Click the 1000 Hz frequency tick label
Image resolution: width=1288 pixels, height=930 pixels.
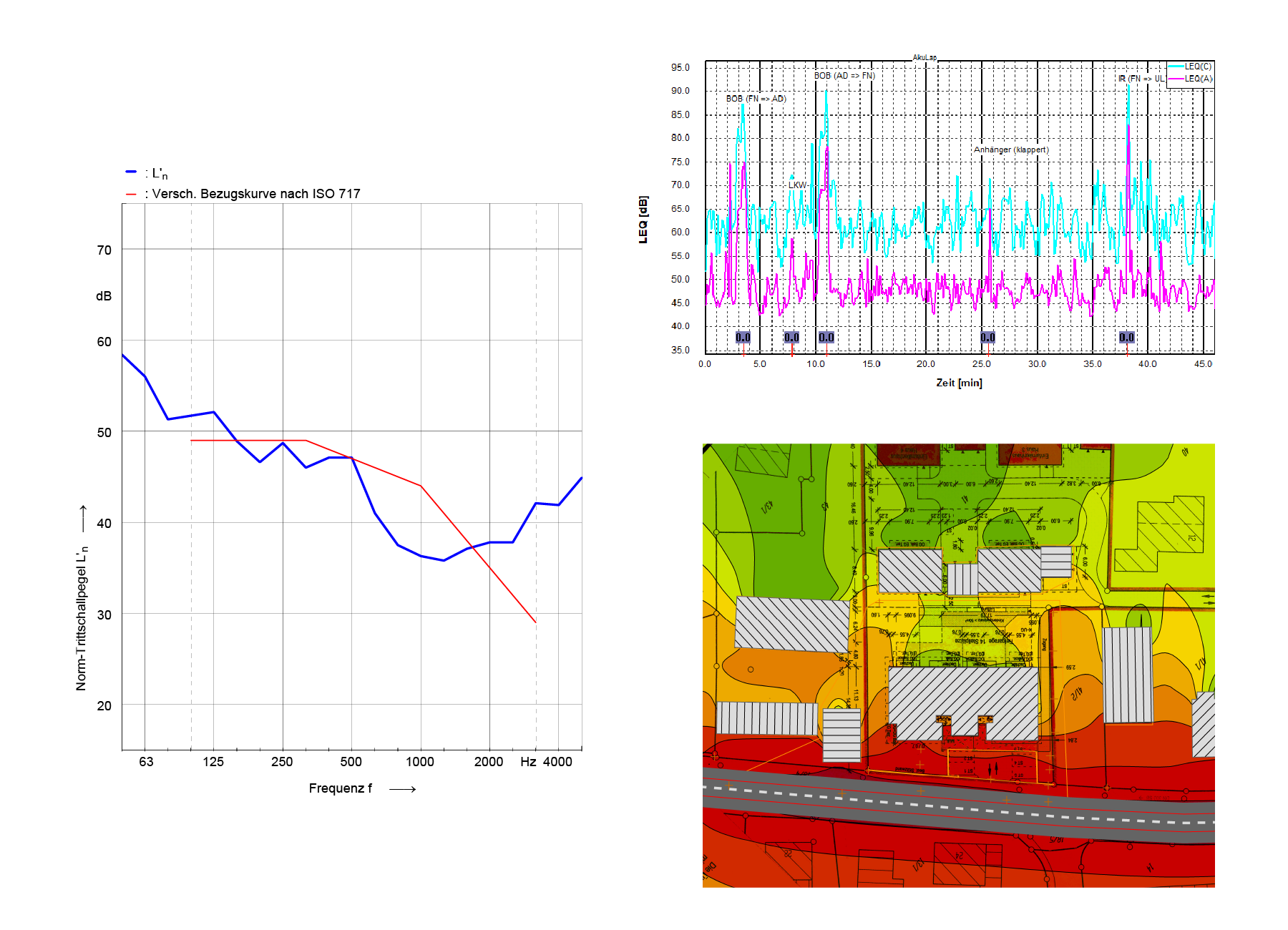[420, 762]
